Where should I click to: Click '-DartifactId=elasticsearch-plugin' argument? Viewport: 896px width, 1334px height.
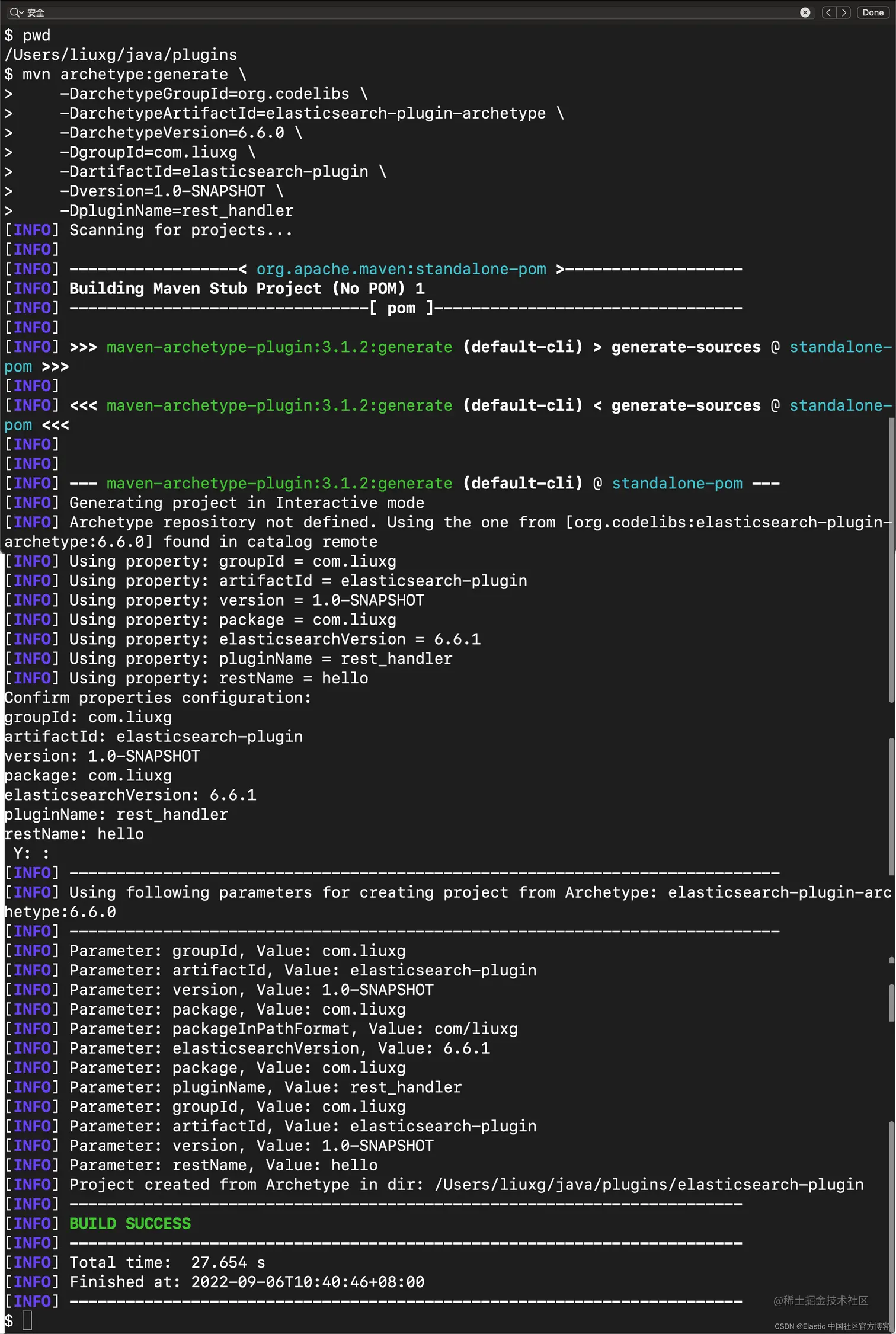click(214, 172)
